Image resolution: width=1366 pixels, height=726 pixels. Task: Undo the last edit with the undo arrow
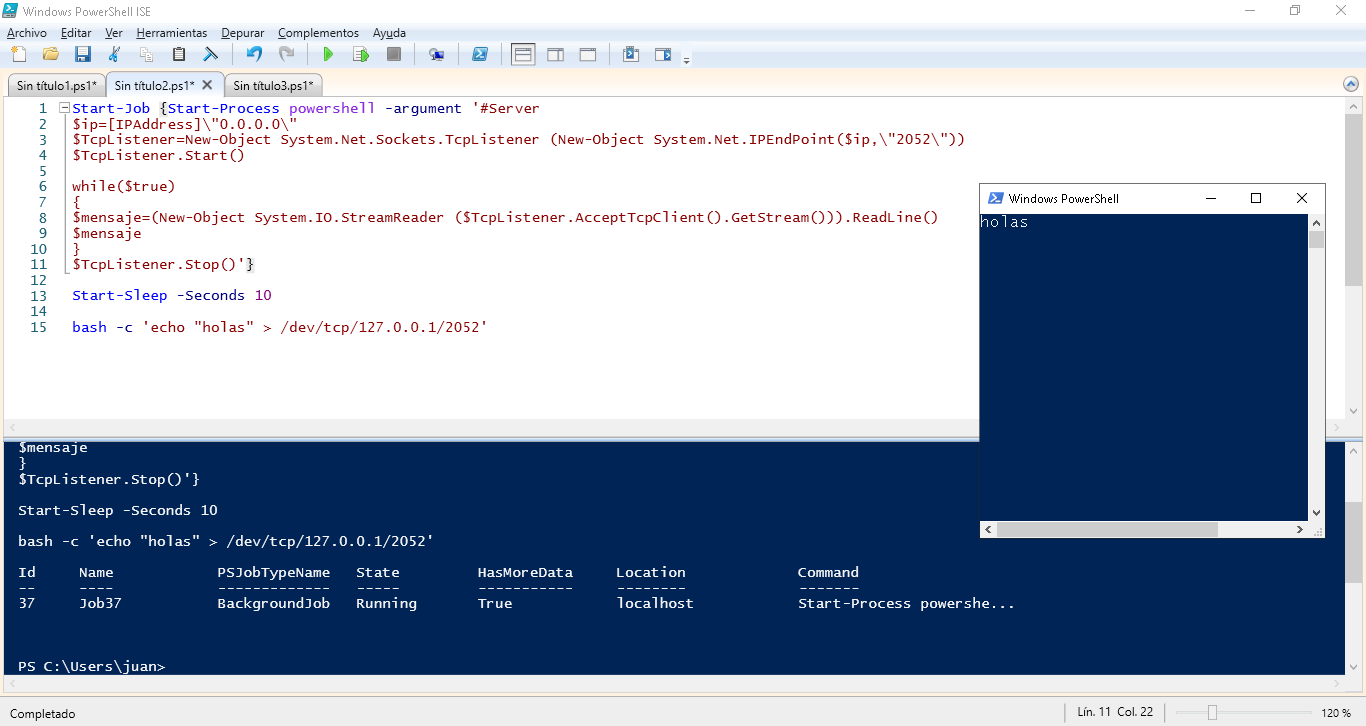pyautogui.click(x=254, y=54)
